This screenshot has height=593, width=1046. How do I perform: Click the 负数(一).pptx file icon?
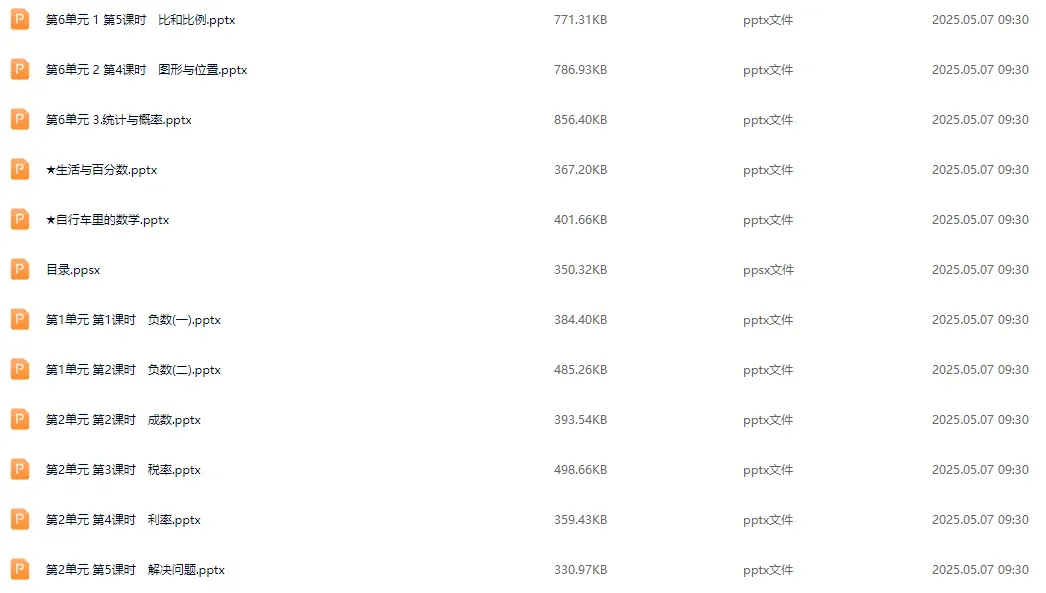tap(20, 320)
